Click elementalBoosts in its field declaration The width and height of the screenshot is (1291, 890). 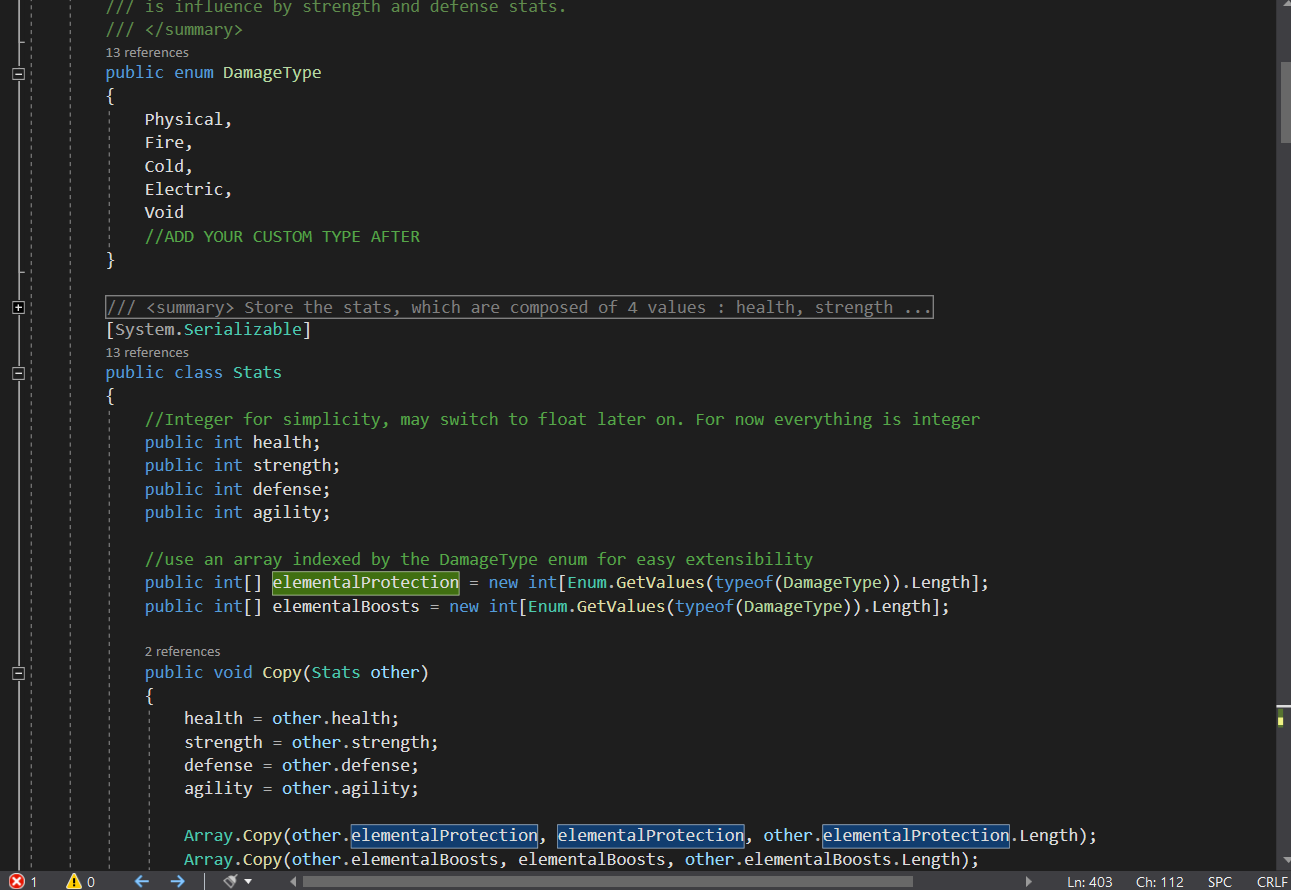point(346,606)
